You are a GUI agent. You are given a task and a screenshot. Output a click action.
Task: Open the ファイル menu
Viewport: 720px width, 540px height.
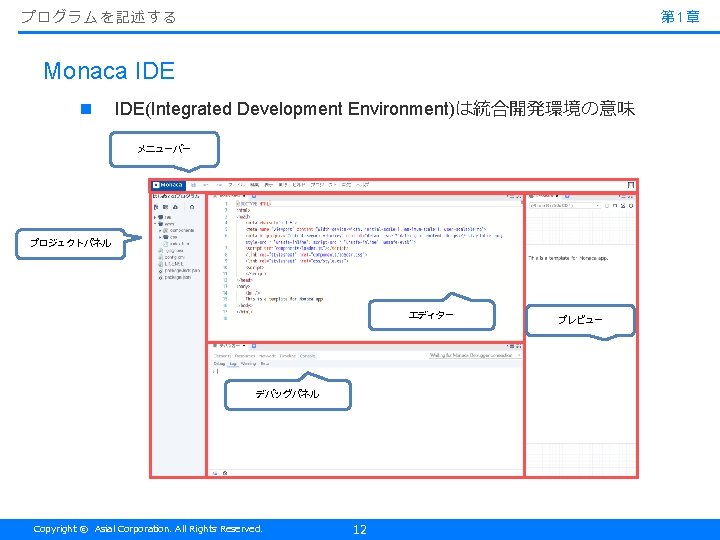click(x=237, y=185)
